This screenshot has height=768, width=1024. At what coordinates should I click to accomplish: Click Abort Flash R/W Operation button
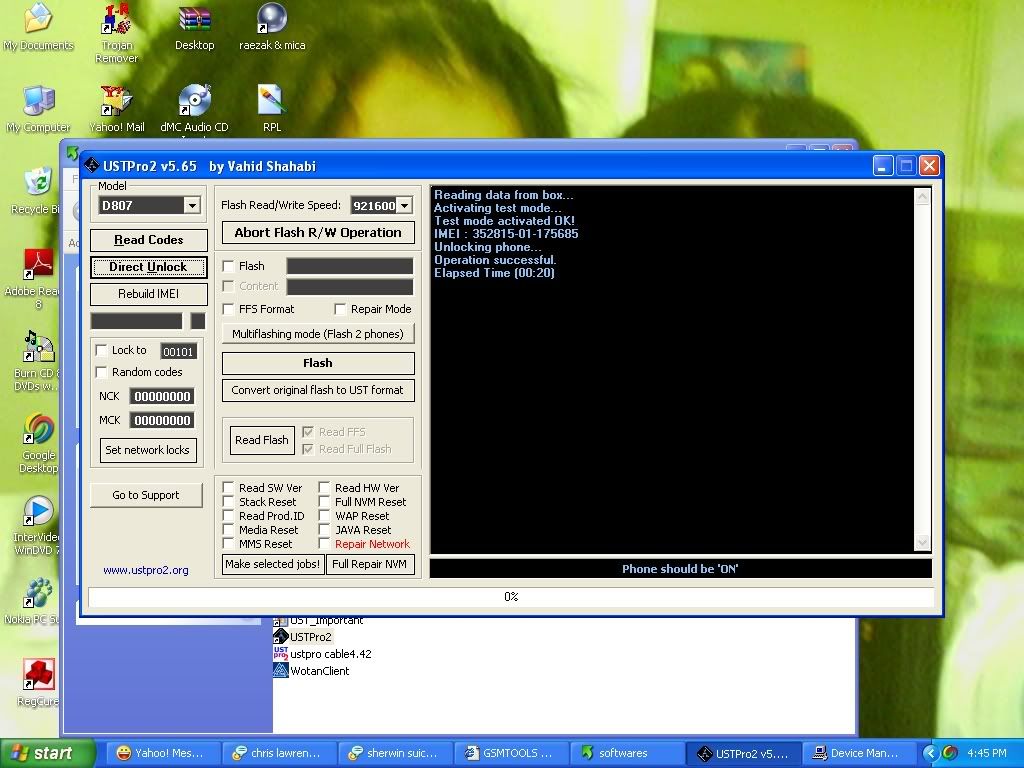pyautogui.click(x=318, y=232)
